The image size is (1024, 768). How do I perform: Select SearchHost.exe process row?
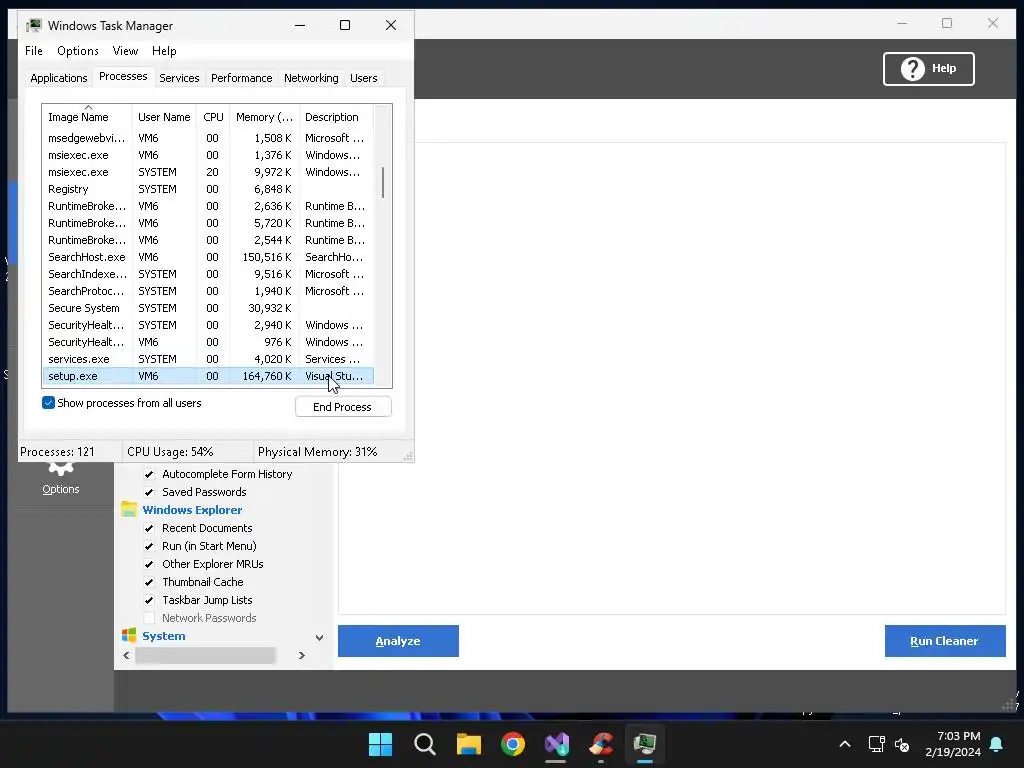208,257
